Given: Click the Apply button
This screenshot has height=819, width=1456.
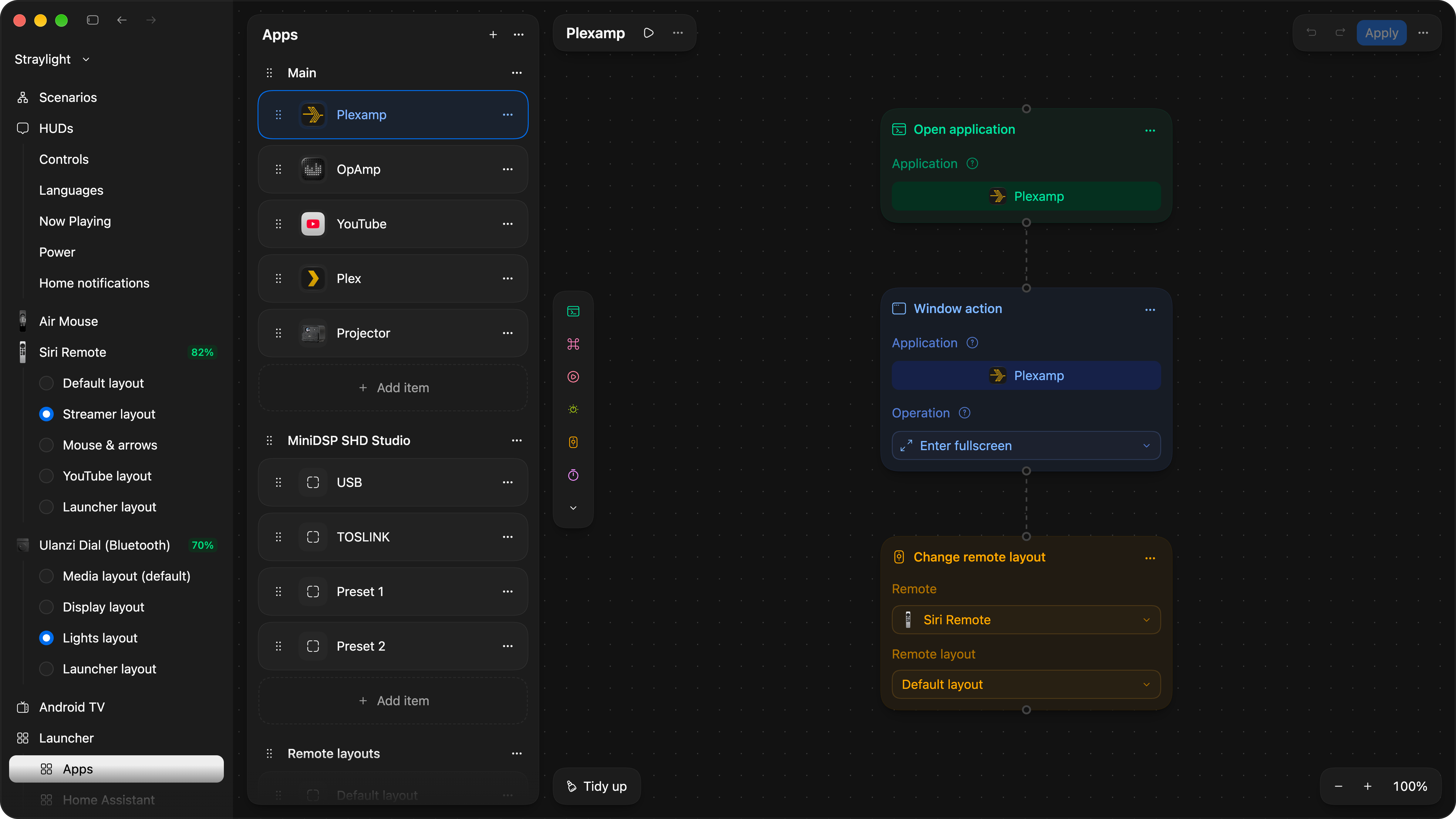Looking at the screenshot, I should point(1381,33).
